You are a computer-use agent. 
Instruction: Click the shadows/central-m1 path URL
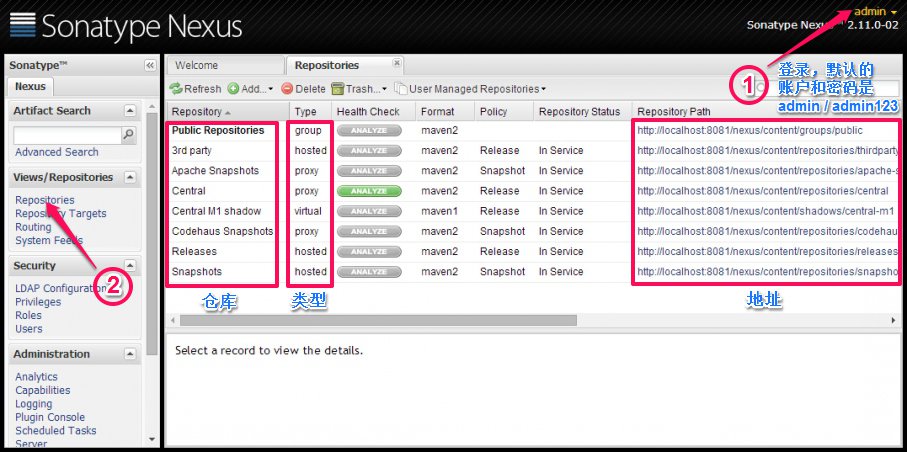click(x=766, y=211)
